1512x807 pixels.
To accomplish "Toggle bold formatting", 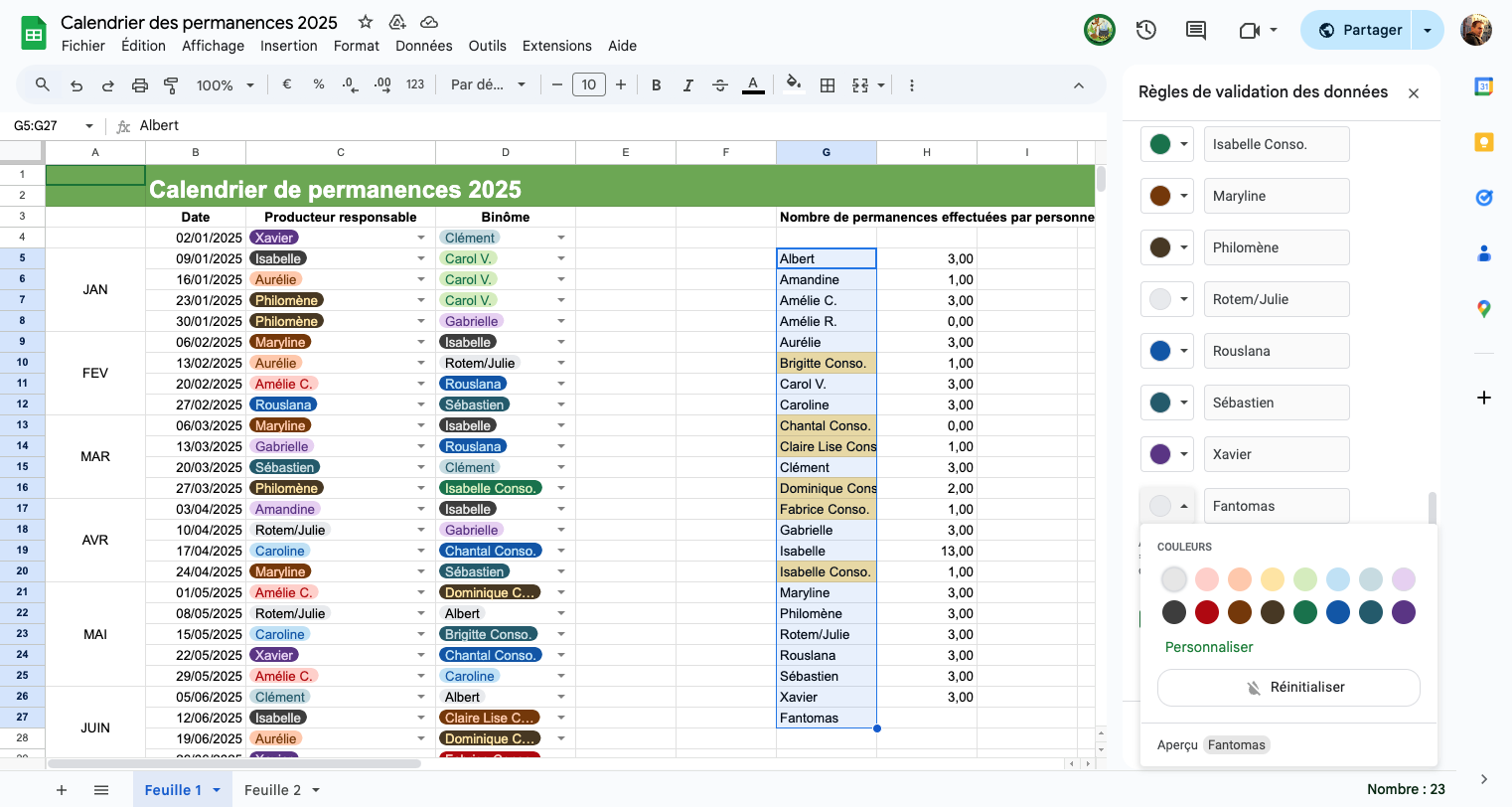I will pyautogui.click(x=657, y=85).
